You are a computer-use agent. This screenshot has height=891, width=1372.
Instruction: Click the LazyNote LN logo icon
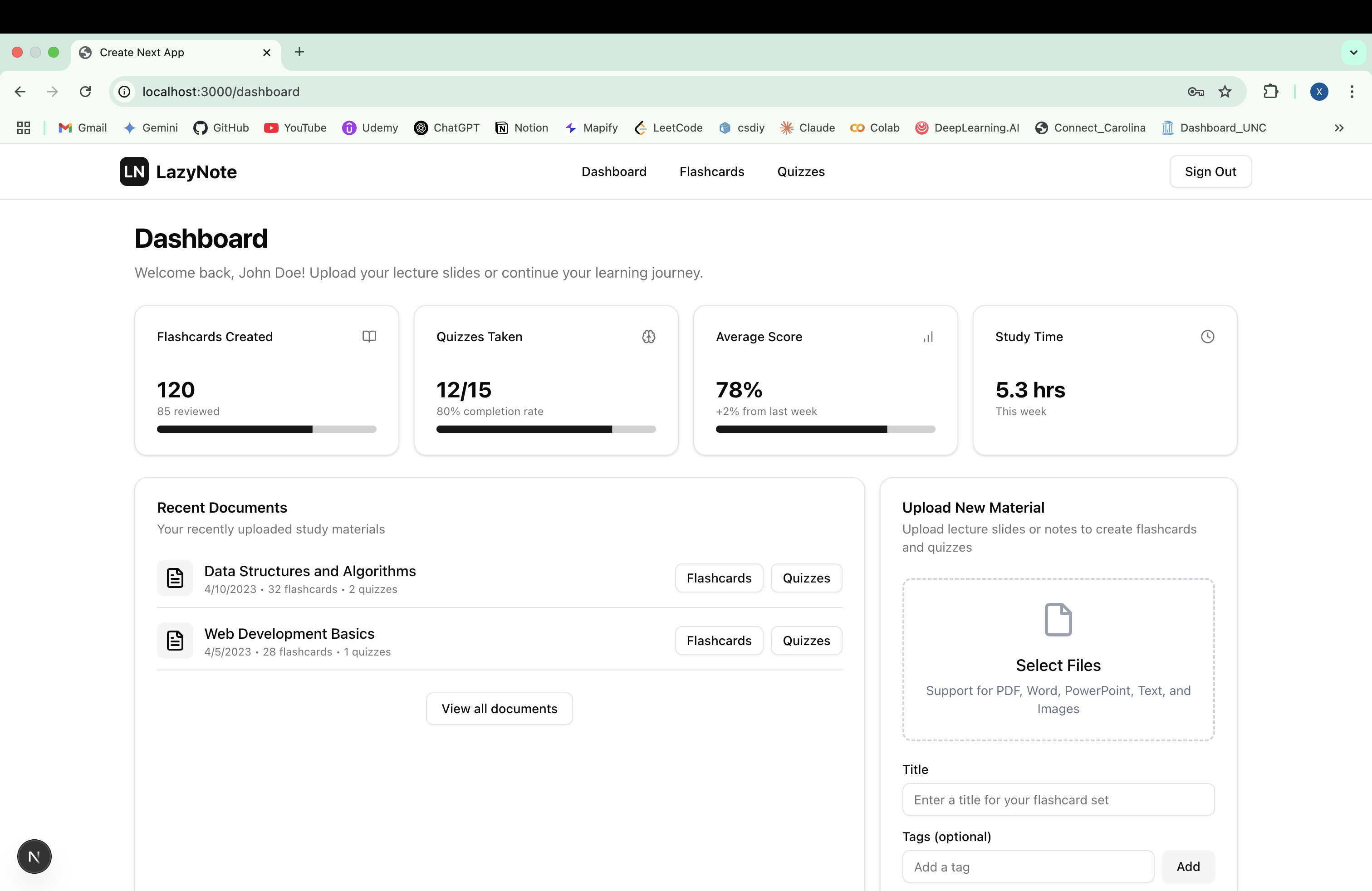134,172
